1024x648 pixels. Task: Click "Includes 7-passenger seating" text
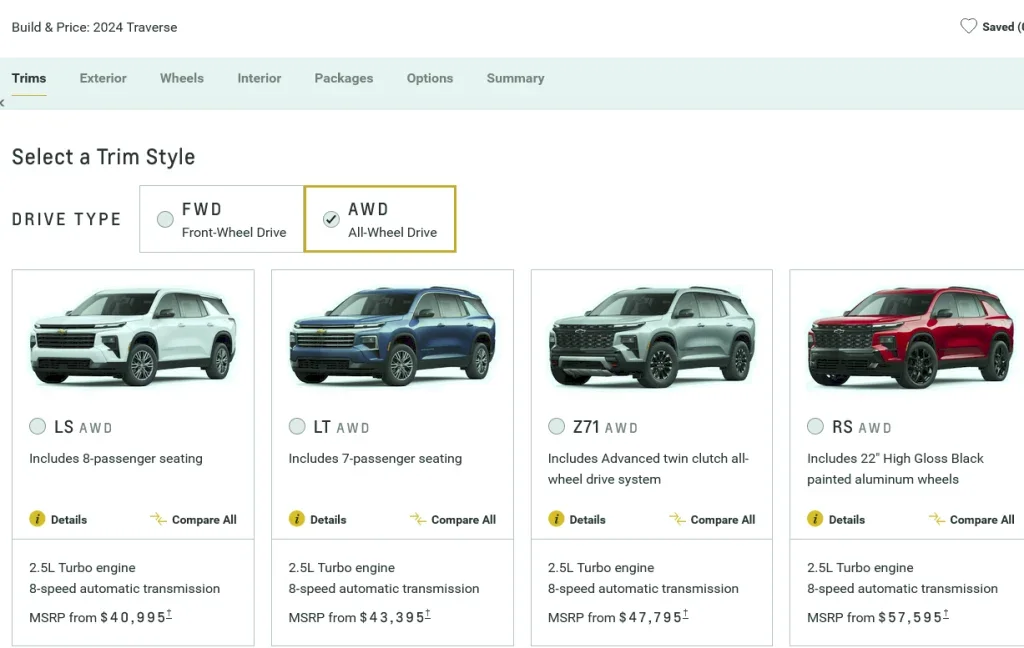coord(375,459)
